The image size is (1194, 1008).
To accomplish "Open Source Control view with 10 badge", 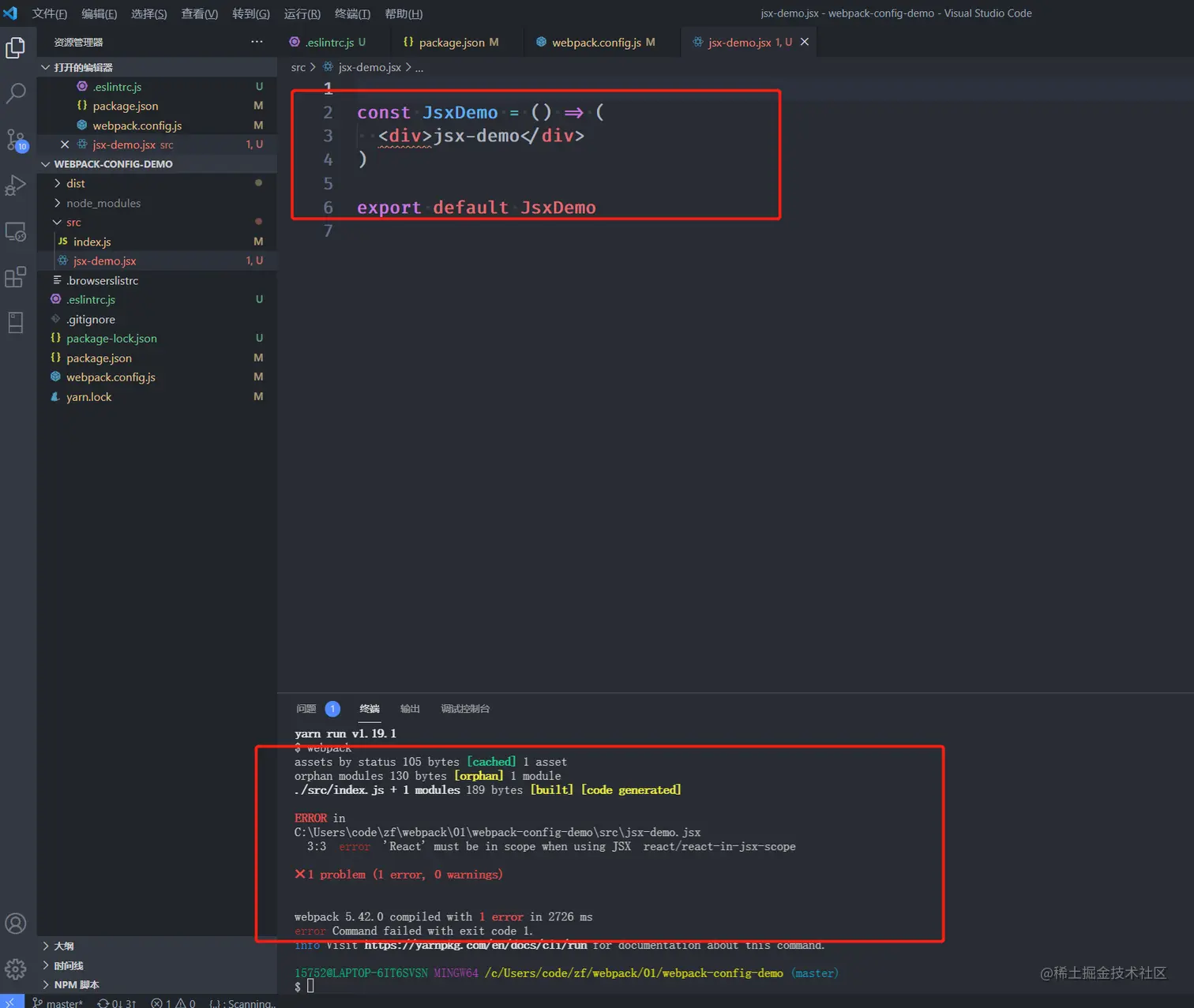I will click(x=16, y=141).
